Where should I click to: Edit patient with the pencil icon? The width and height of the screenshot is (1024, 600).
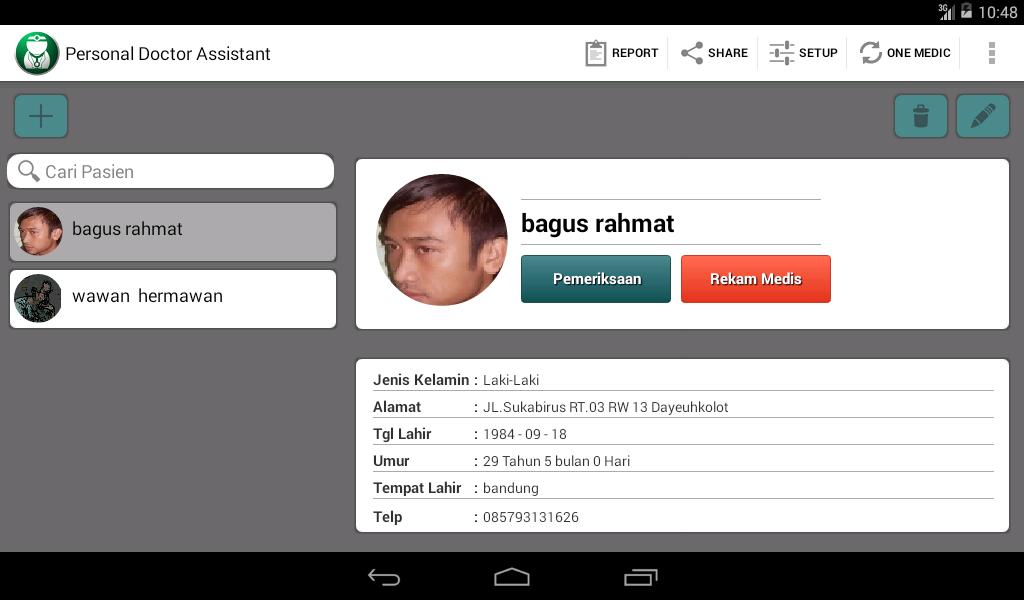click(982, 117)
